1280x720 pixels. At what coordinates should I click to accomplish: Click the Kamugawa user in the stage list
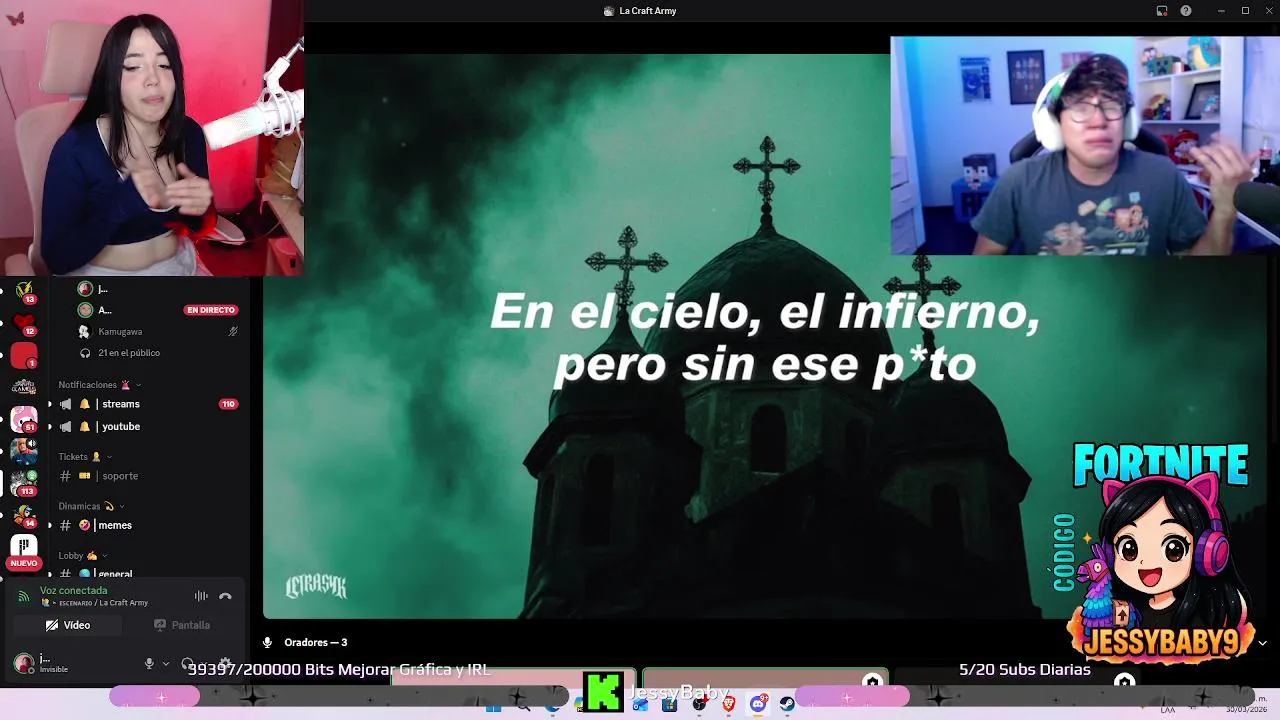point(120,331)
